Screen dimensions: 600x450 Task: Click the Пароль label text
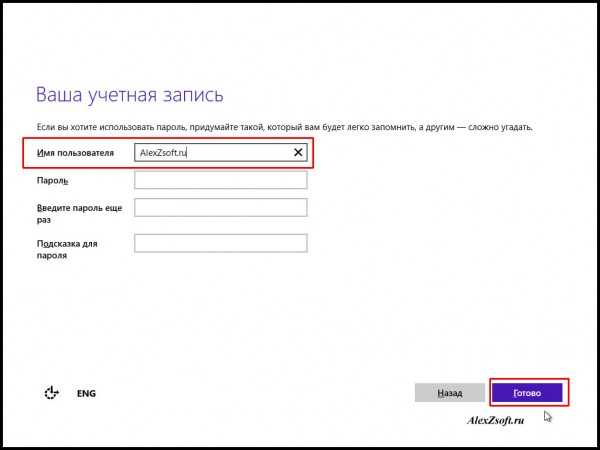51,181
